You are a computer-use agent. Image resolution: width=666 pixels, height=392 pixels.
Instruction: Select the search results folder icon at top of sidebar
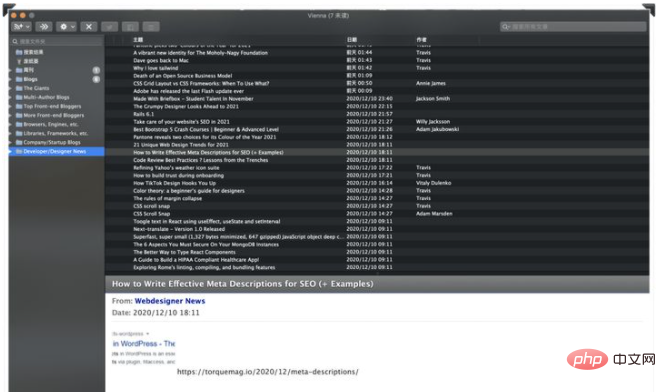[x=19, y=52]
